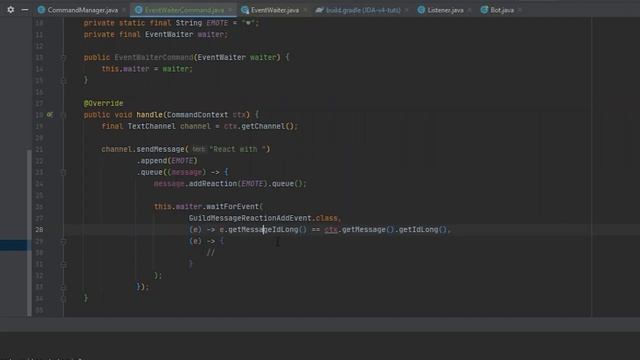This screenshot has height=360, width=640.
Task: Click the comment slashes on line 30
Action: 211,253
